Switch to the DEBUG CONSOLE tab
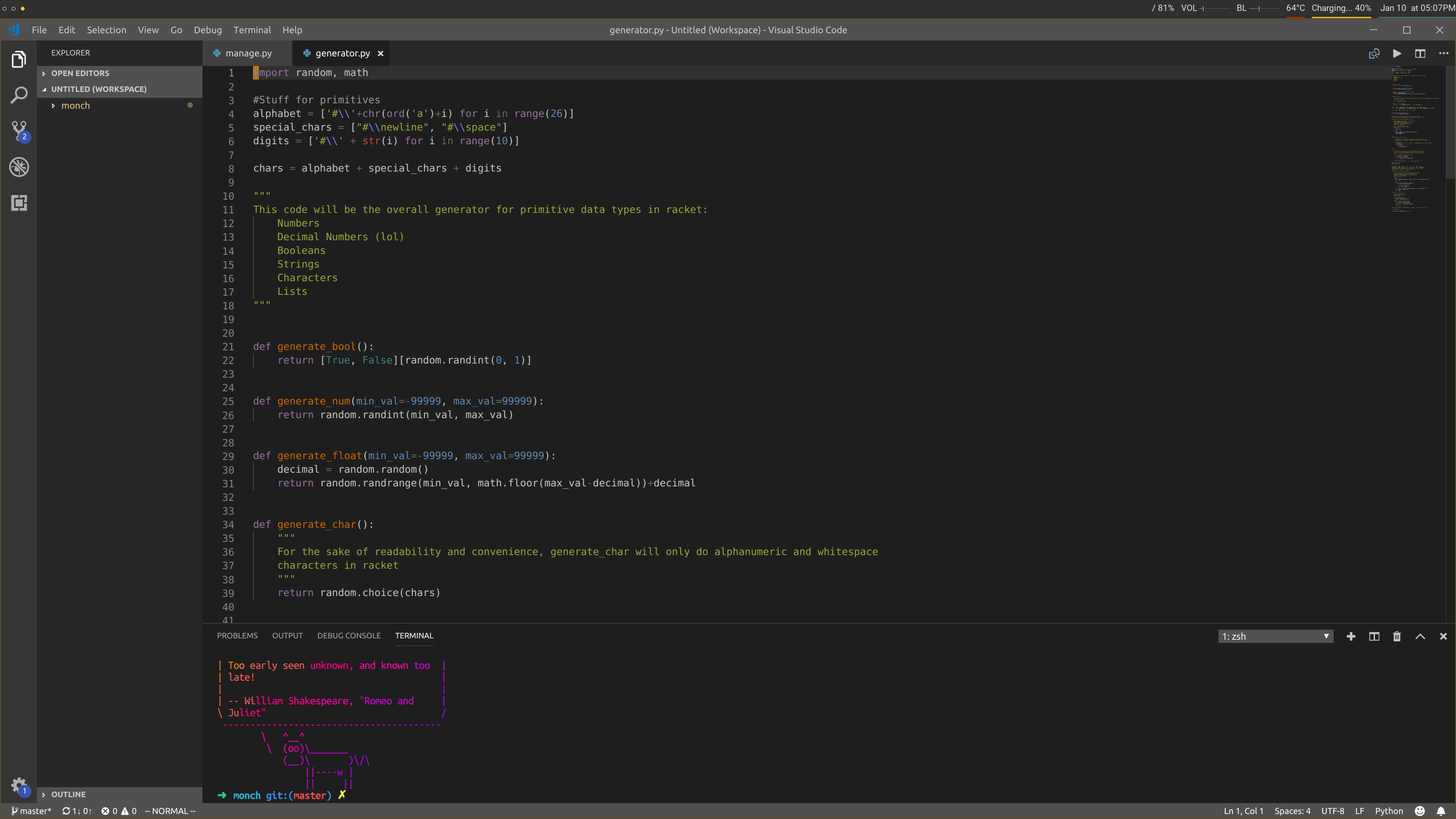Image resolution: width=1456 pixels, height=819 pixels. (x=349, y=636)
